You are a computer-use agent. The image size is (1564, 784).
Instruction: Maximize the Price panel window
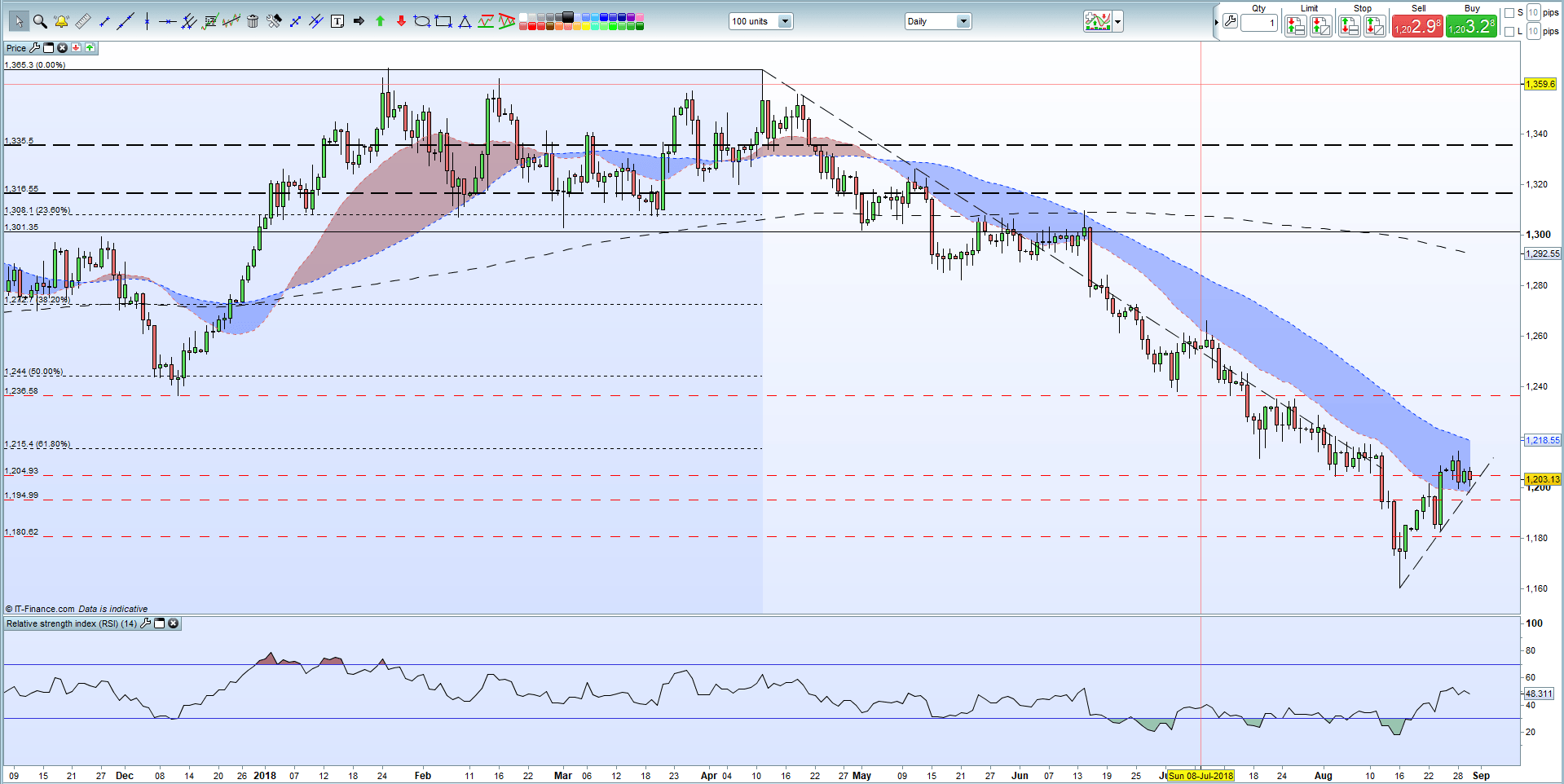point(48,48)
